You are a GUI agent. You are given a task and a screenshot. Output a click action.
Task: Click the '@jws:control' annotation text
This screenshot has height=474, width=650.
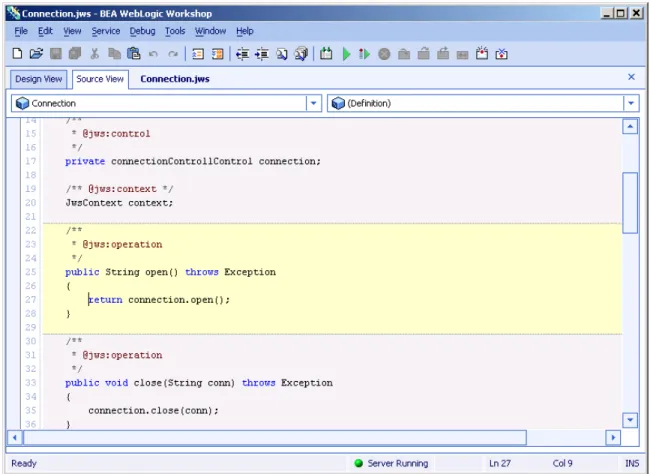[116, 134]
